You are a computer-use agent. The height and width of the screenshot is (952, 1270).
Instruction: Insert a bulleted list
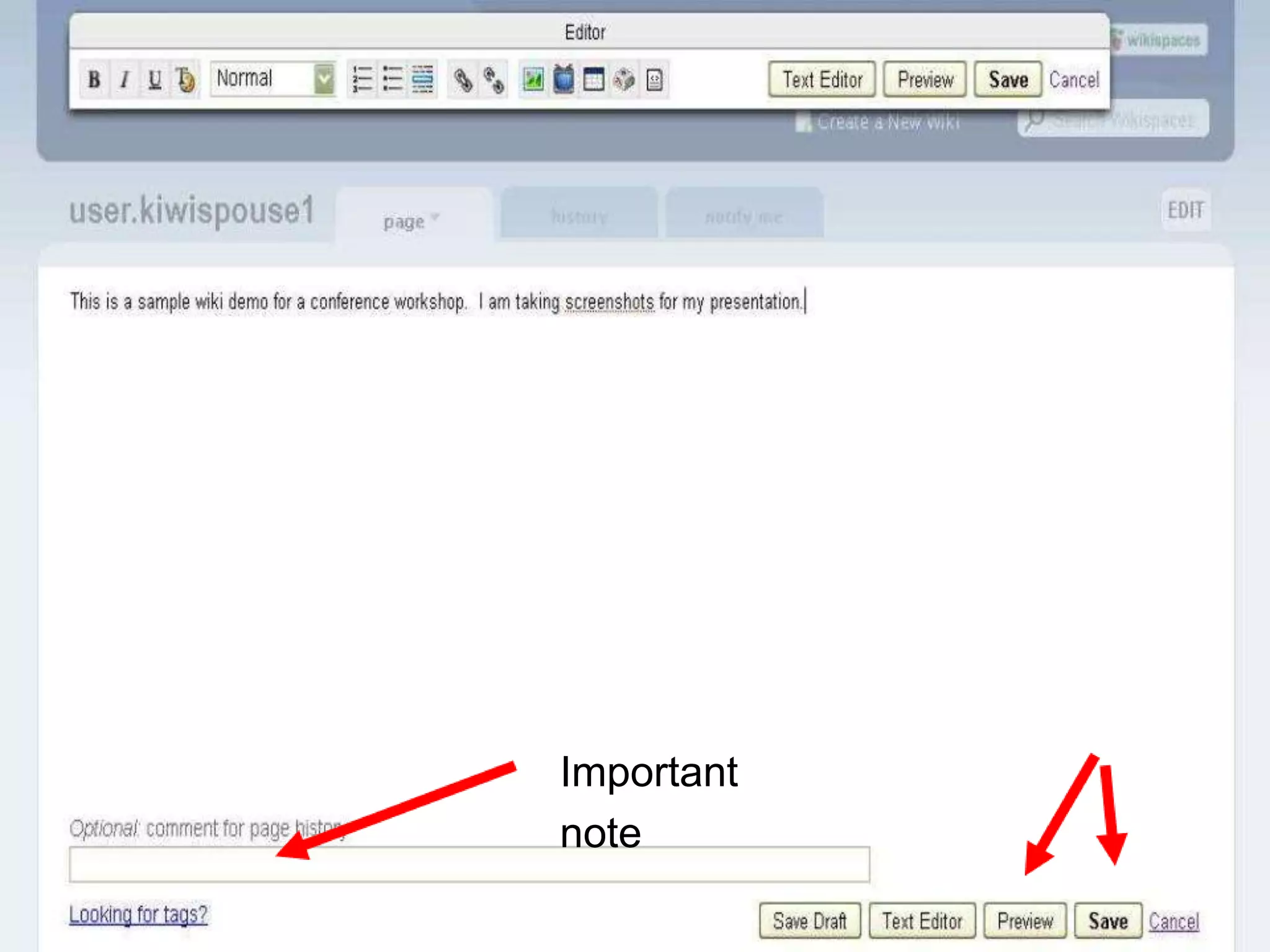[x=393, y=79]
